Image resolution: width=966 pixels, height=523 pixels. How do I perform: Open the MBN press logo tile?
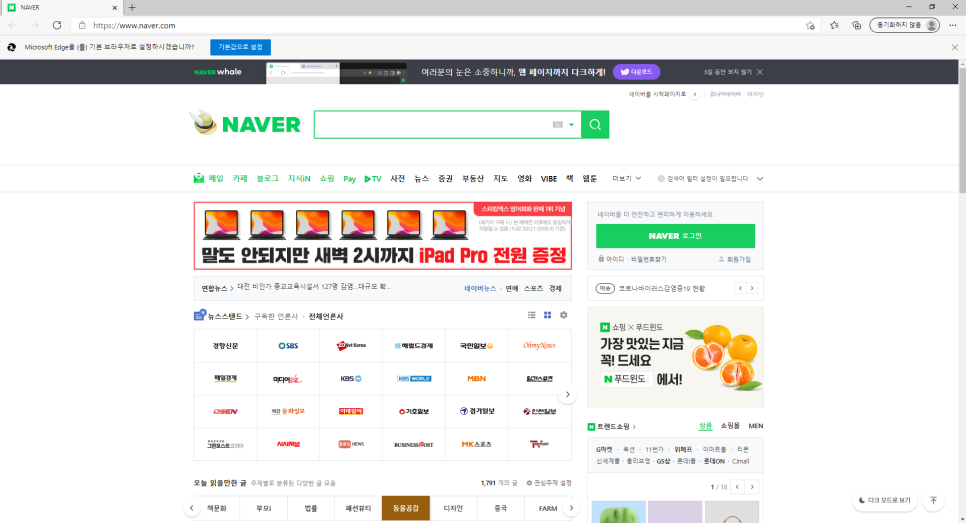click(476, 379)
